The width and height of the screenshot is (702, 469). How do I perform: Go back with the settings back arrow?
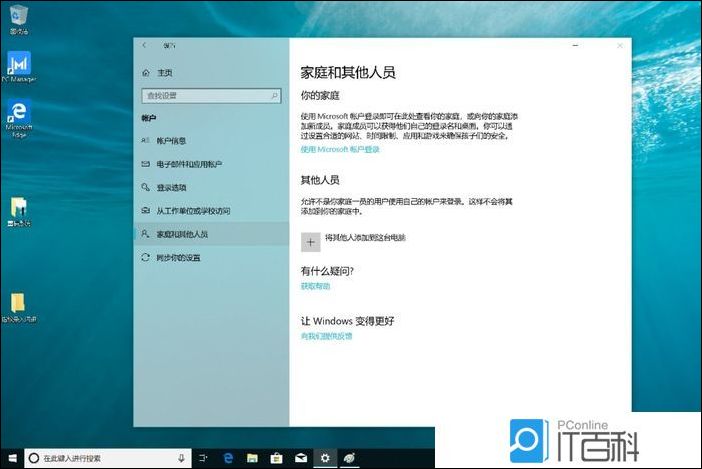(x=144, y=45)
